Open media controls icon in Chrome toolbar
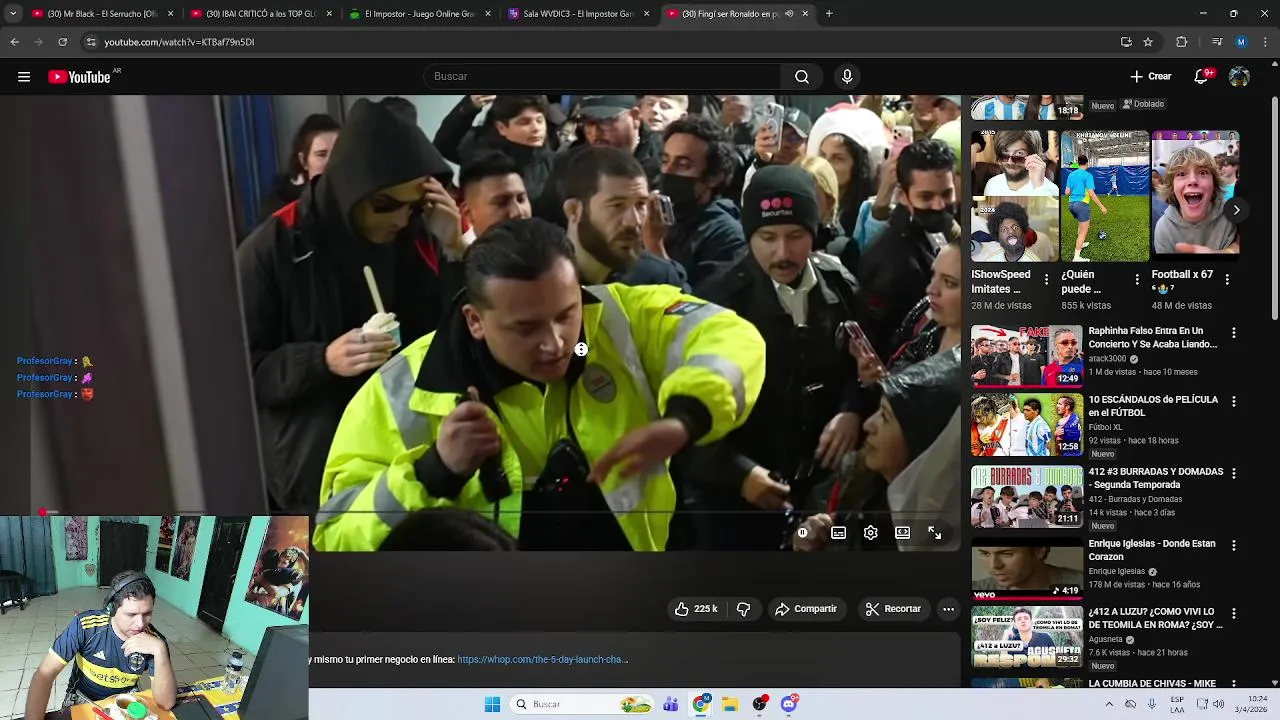The height and width of the screenshot is (720, 1280). (1216, 42)
